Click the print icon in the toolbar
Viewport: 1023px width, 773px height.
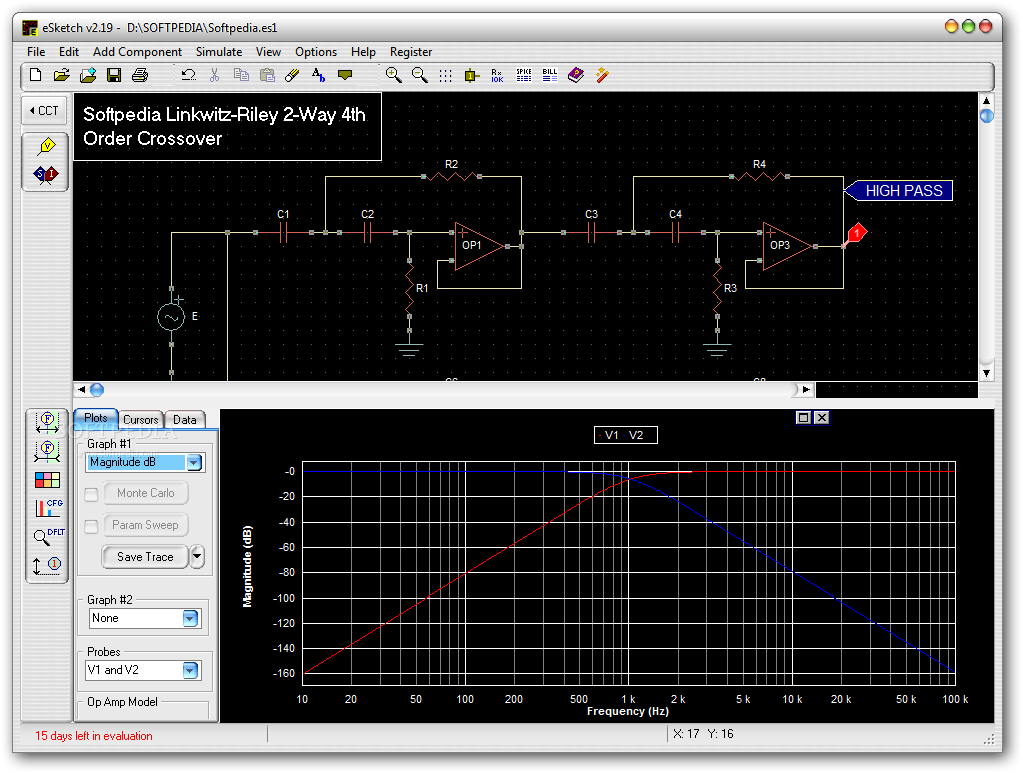coord(140,75)
